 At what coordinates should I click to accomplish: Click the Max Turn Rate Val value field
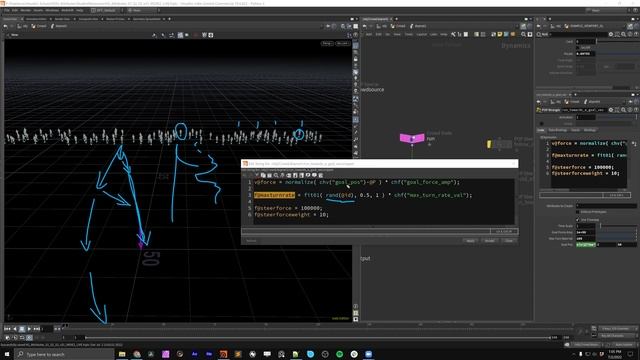[x=585, y=238]
